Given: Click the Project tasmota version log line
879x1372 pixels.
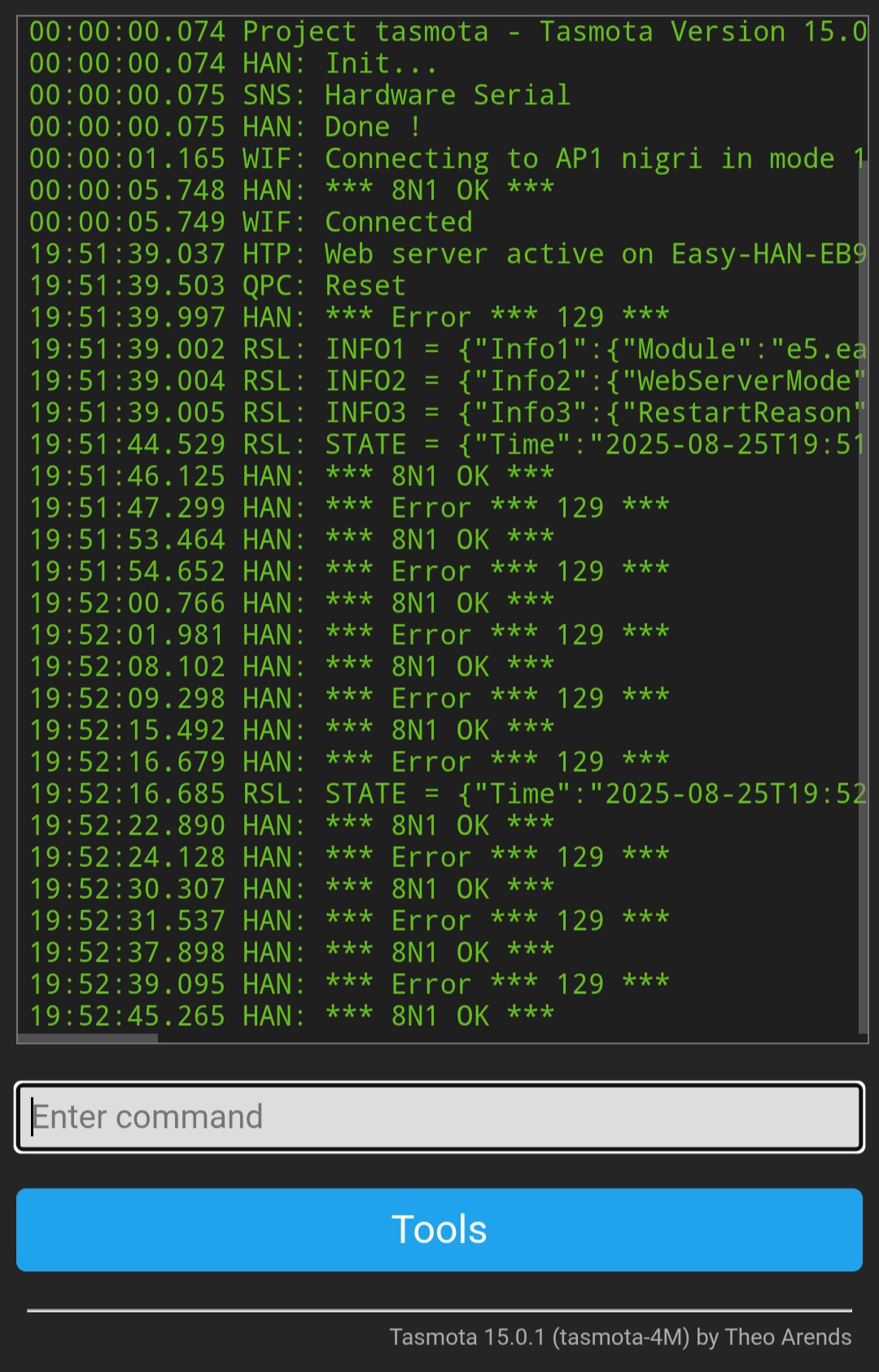Looking at the screenshot, I should click(x=448, y=32).
